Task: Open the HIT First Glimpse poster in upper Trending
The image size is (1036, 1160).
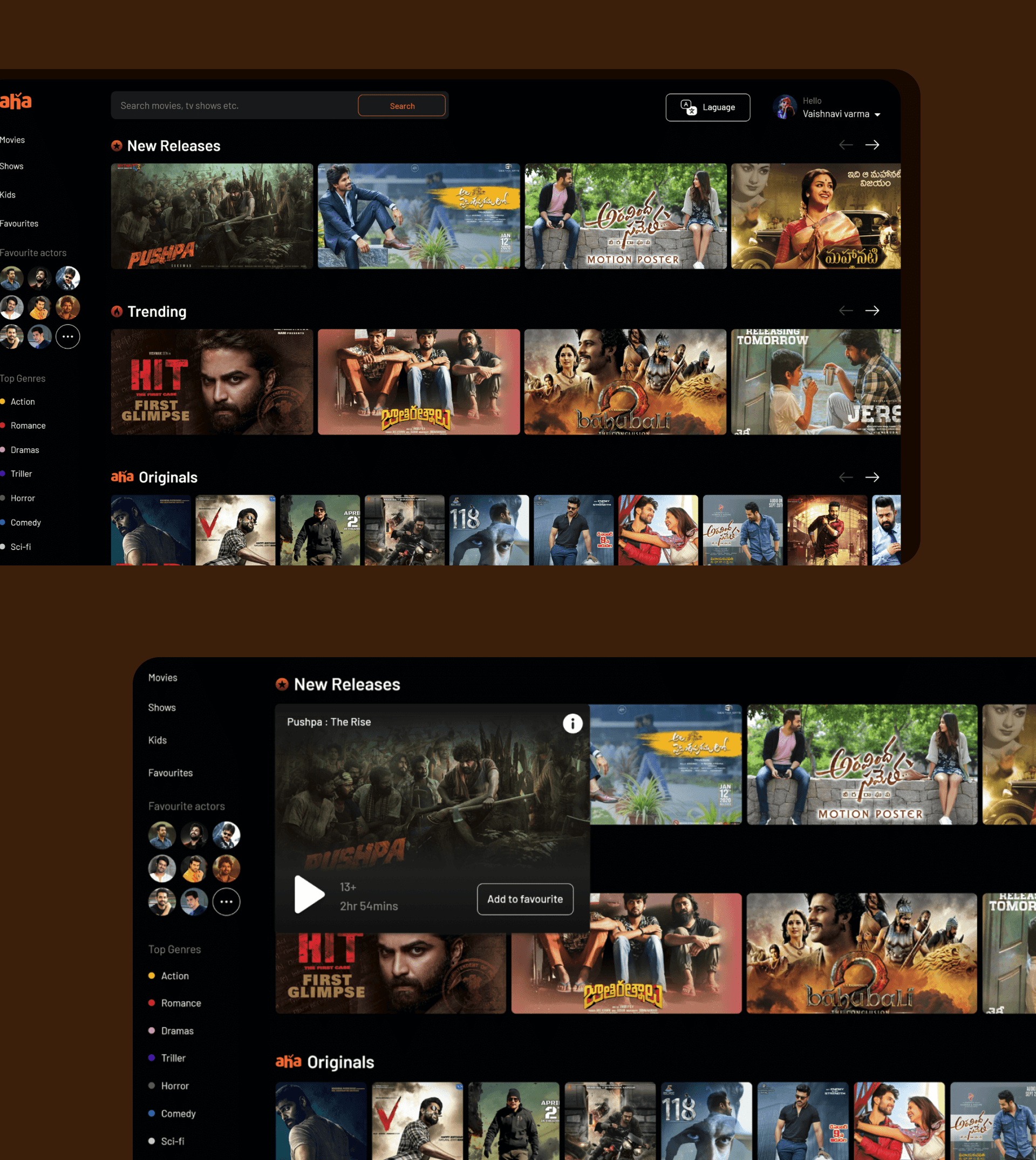Action: [212, 382]
